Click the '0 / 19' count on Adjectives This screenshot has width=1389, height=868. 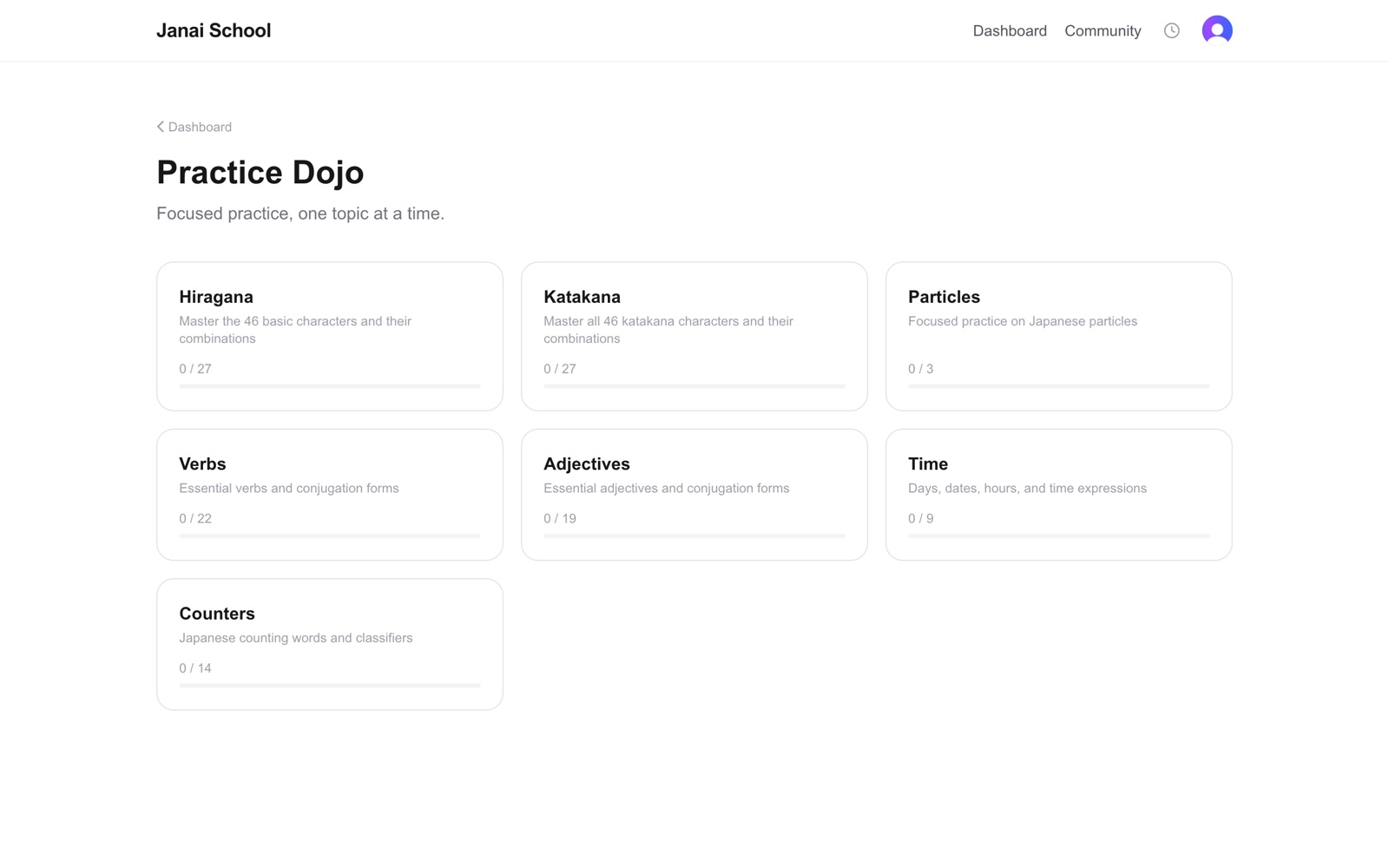[560, 518]
